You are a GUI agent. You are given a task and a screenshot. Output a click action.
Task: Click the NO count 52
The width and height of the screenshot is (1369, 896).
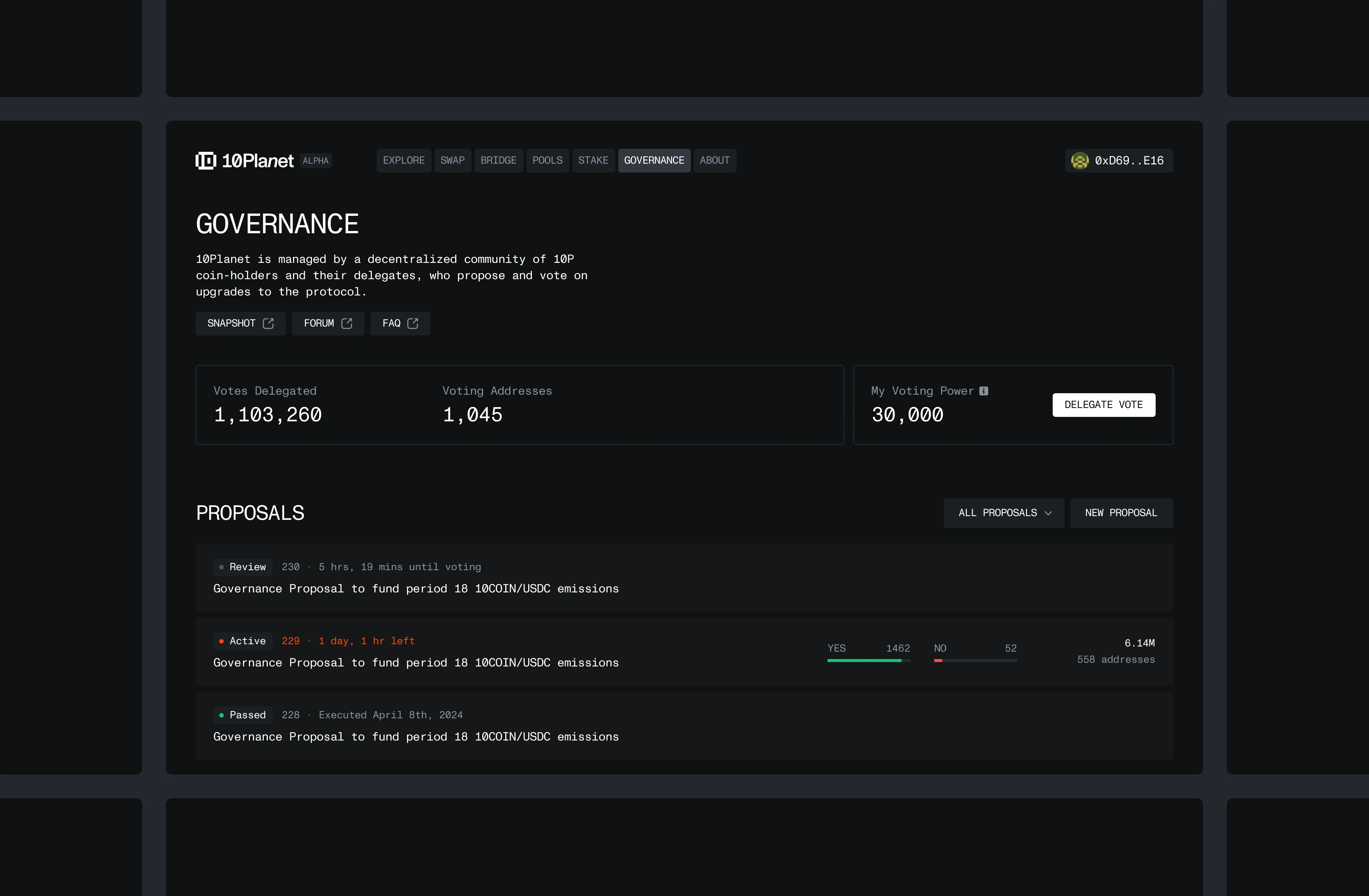tap(1011, 648)
